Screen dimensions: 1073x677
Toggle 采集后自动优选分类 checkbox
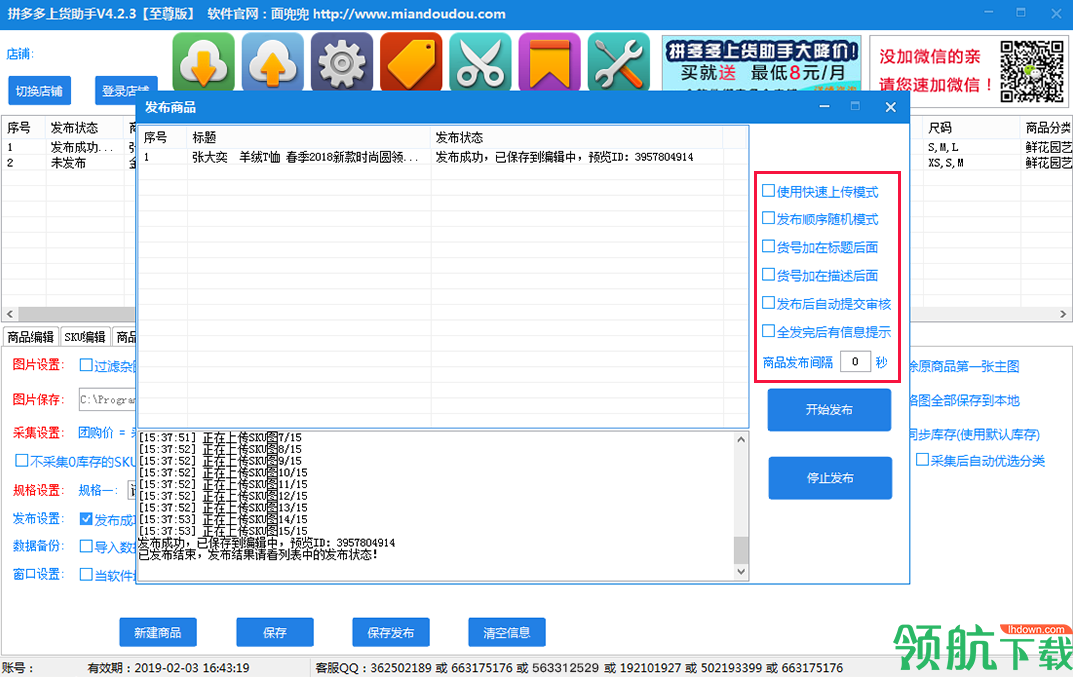[x=922, y=460]
